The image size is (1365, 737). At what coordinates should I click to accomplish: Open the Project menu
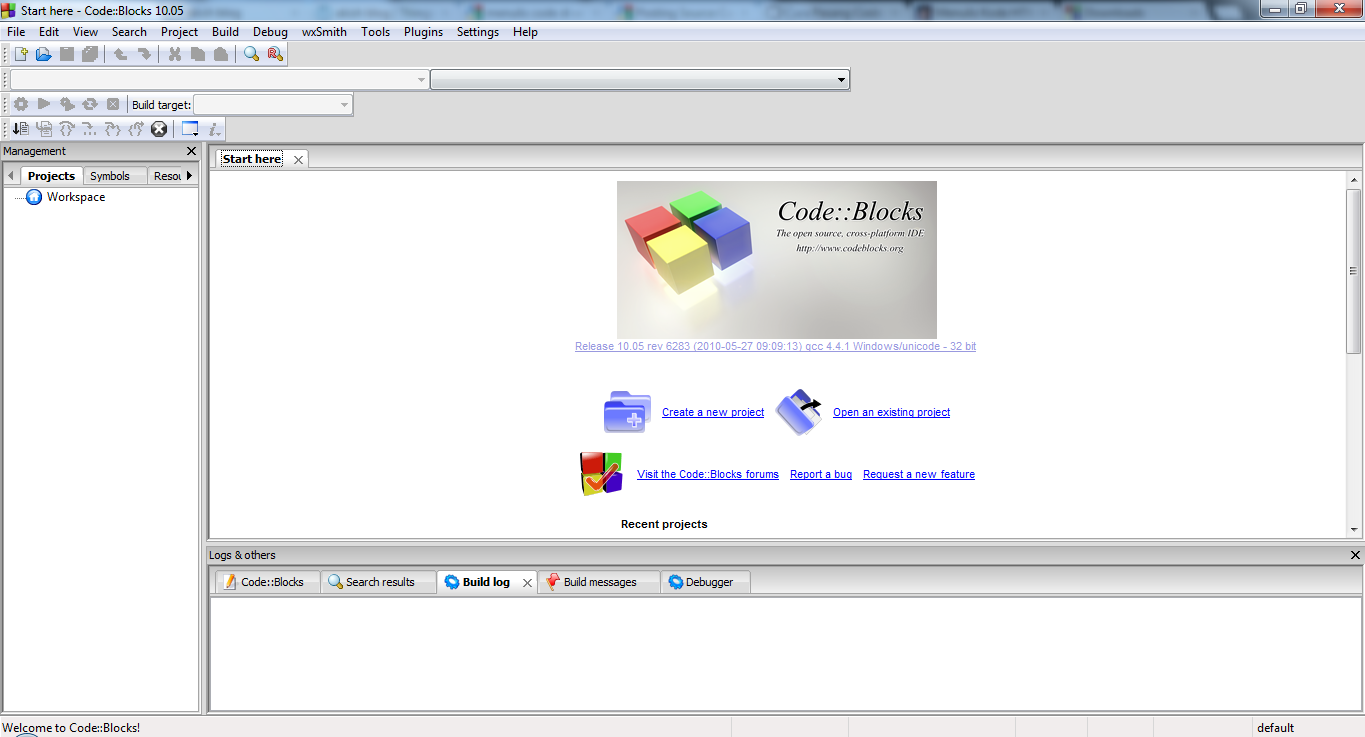pos(180,32)
